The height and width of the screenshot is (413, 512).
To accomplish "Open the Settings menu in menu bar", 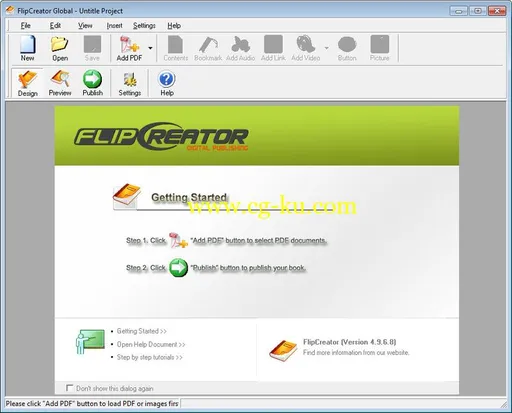I will click(x=144, y=26).
